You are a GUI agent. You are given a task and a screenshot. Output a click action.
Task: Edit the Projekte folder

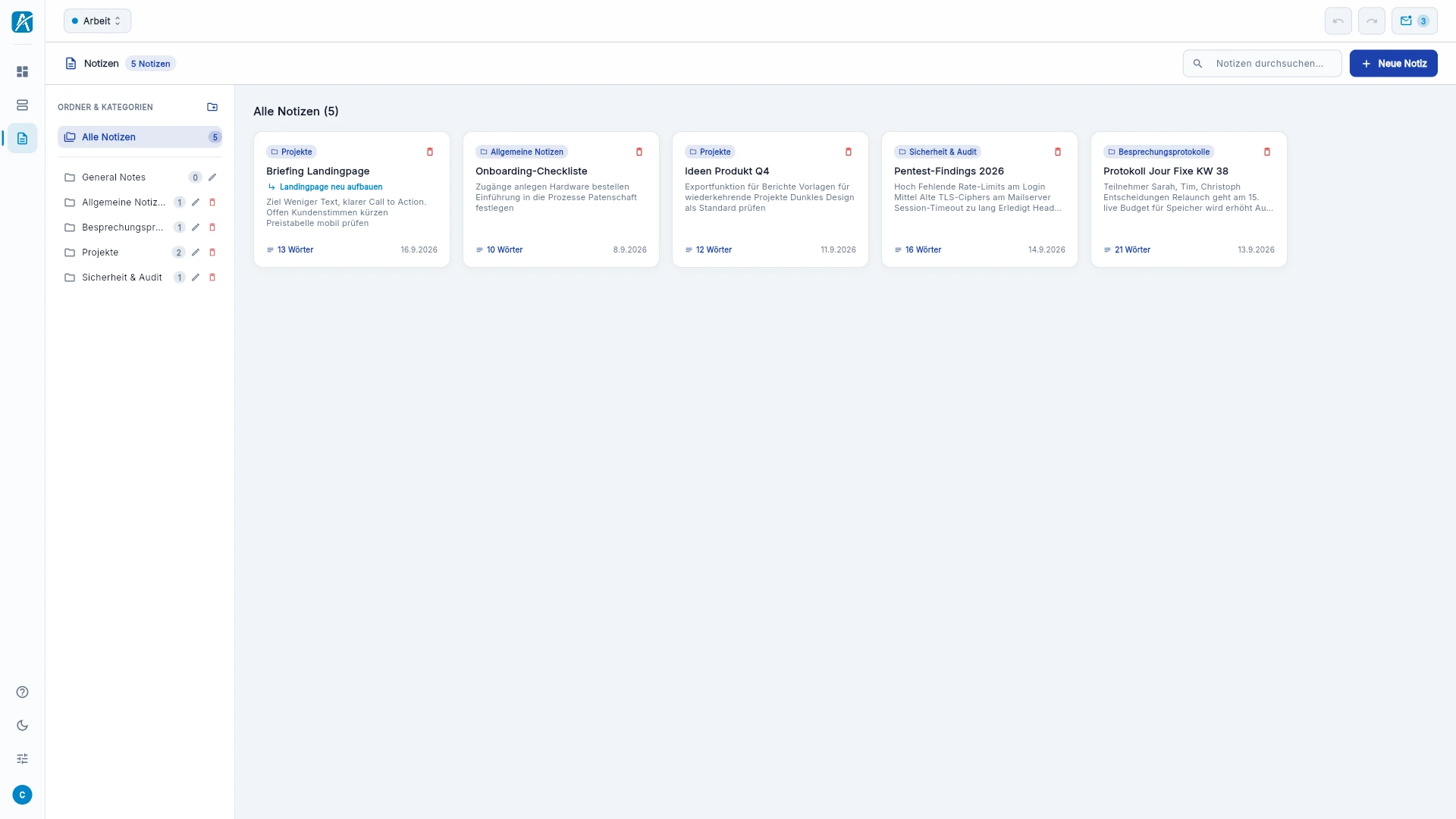[196, 253]
